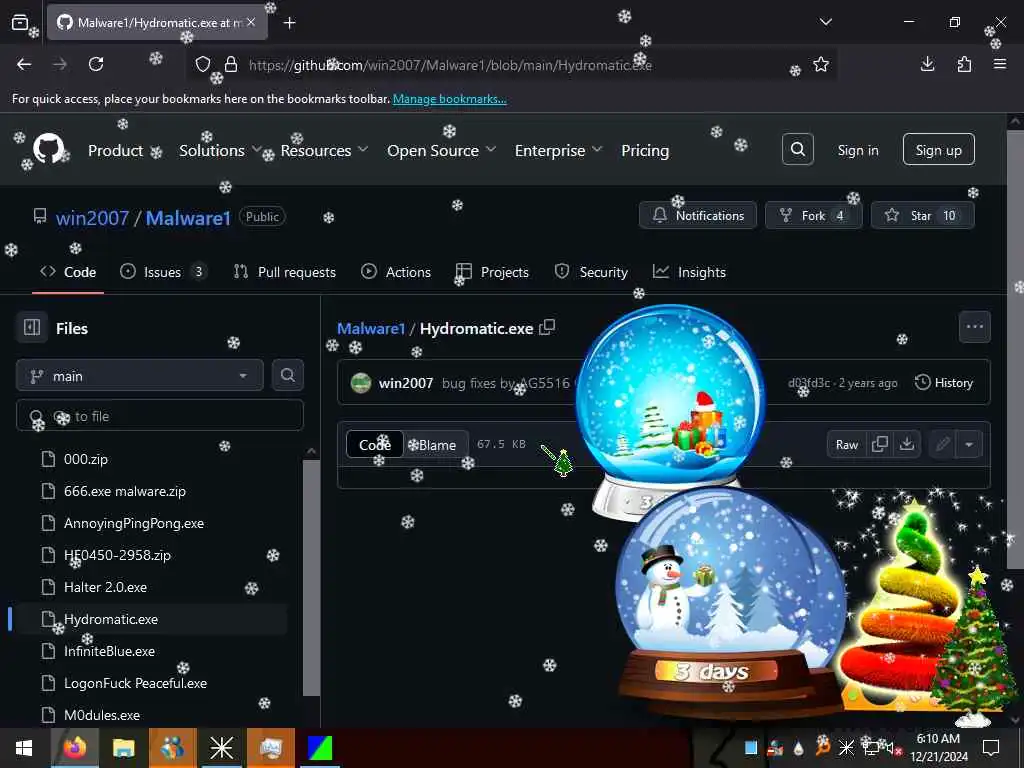Click the browser back arrow
The width and height of the screenshot is (1024, 768).
click(x=24, y=64)
